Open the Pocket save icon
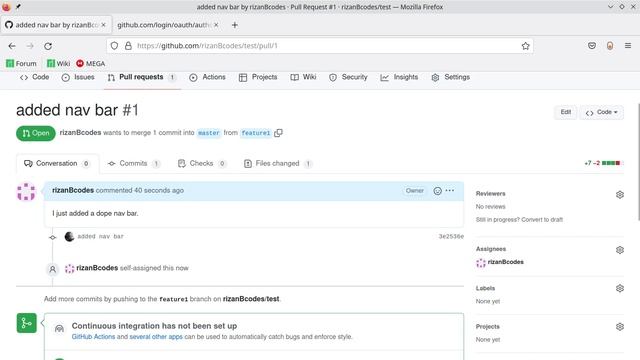This screenshot has height=360, width=640. pos(592,46)
